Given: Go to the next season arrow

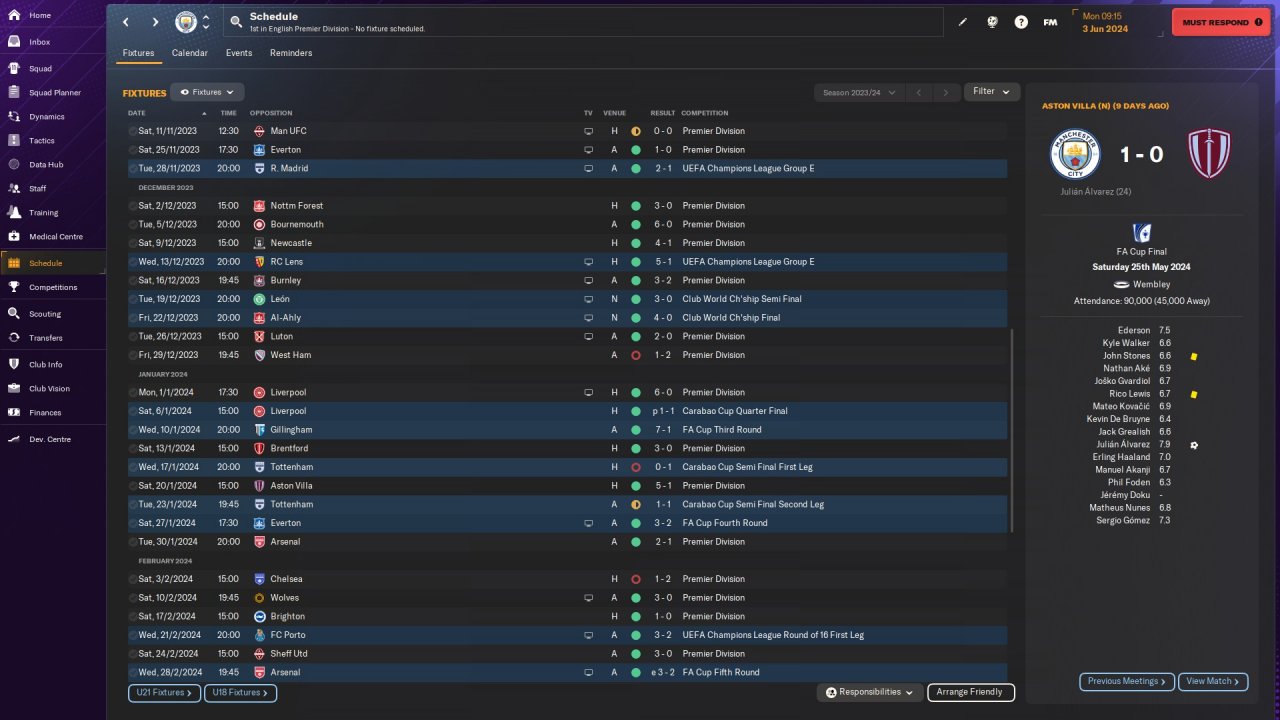Looking at the screenshot, I should (x=946, y=92).
